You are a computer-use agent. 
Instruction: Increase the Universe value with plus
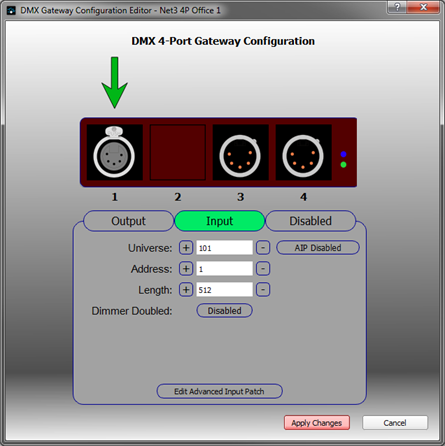coord(186,248)
